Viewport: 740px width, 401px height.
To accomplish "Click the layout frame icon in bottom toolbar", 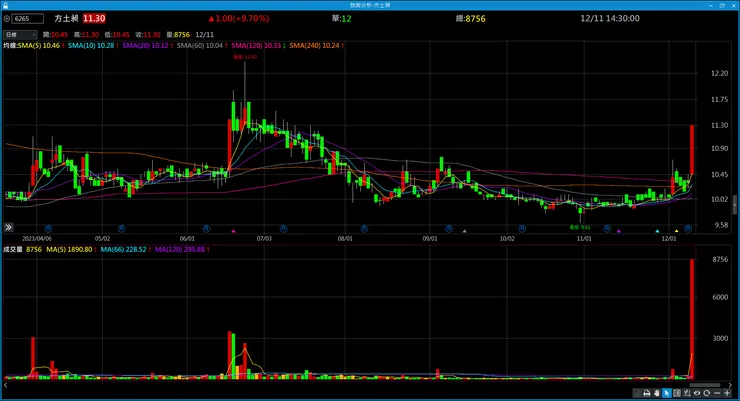I will click(x=677, y=393).
